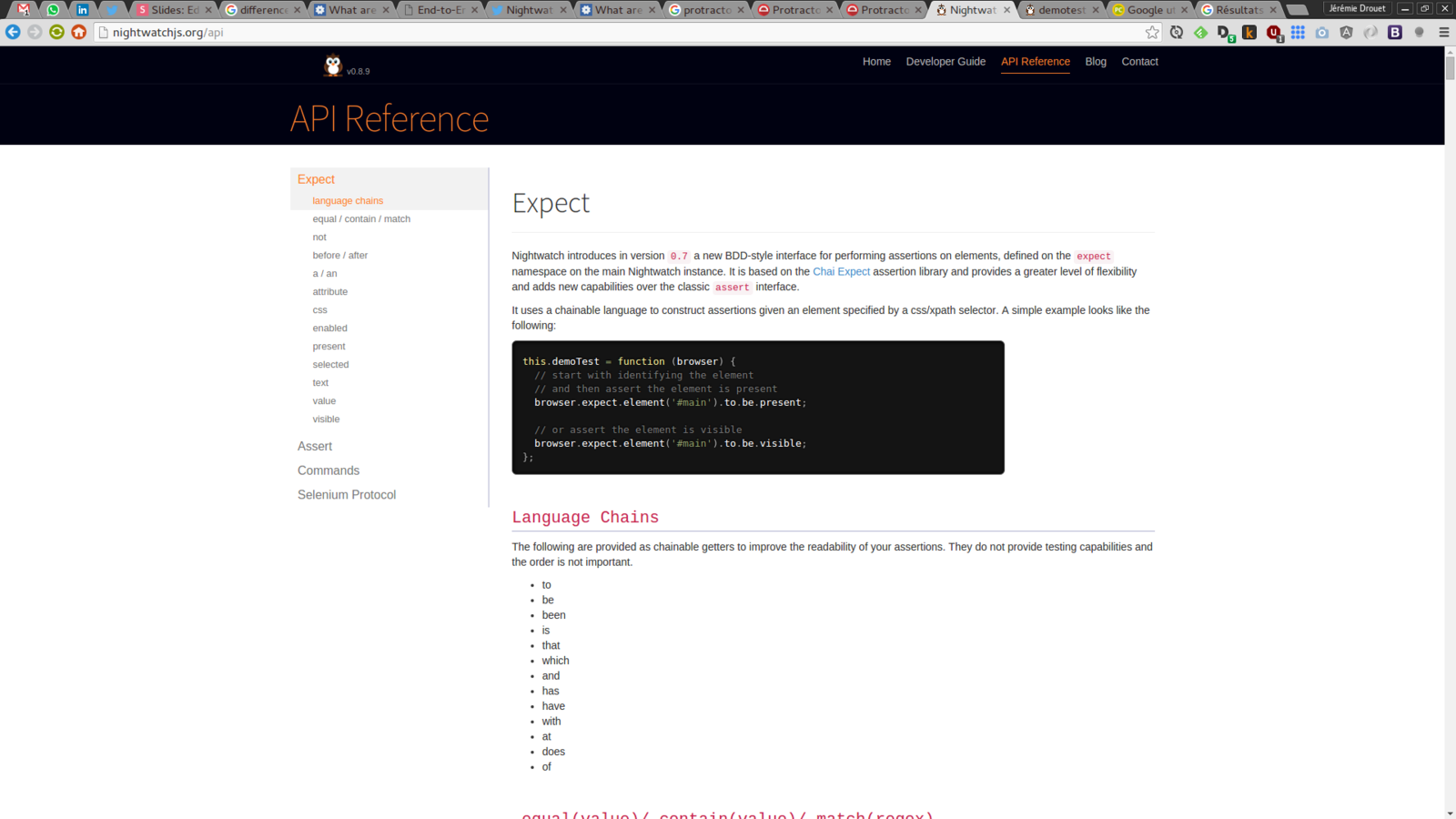Viewport: 1456px width, 819px height.
Task: Select the 'not' sidebar item
Action: (x=319, y=237)
